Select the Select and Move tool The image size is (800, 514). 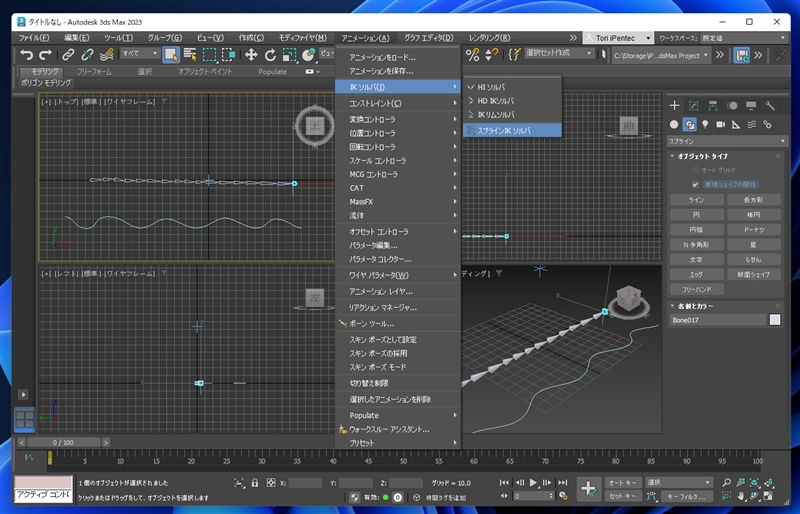(251, 55)
